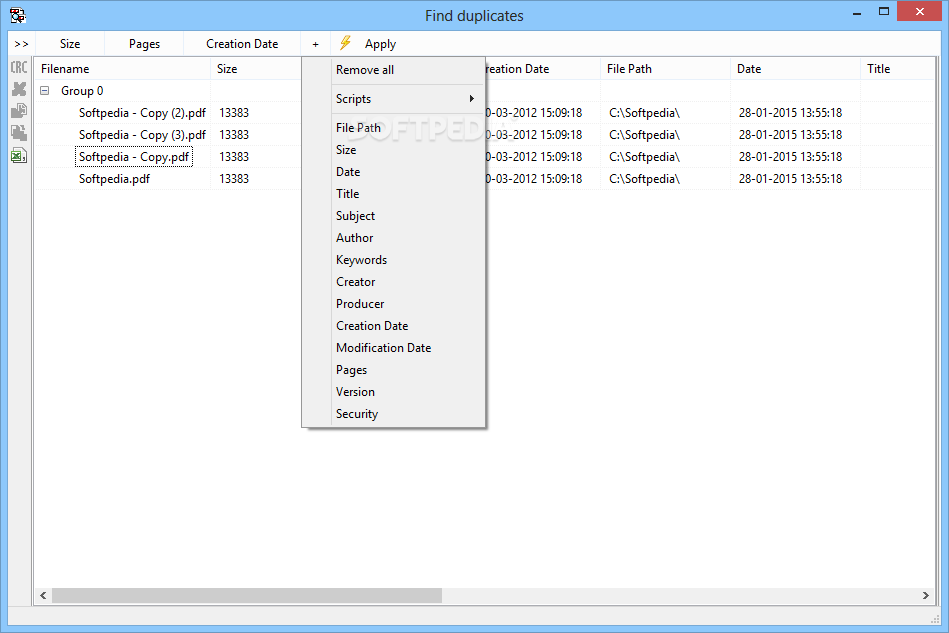Sort by the File Path column header
This screenshot has height=633, width=949.
pos(665,69)
